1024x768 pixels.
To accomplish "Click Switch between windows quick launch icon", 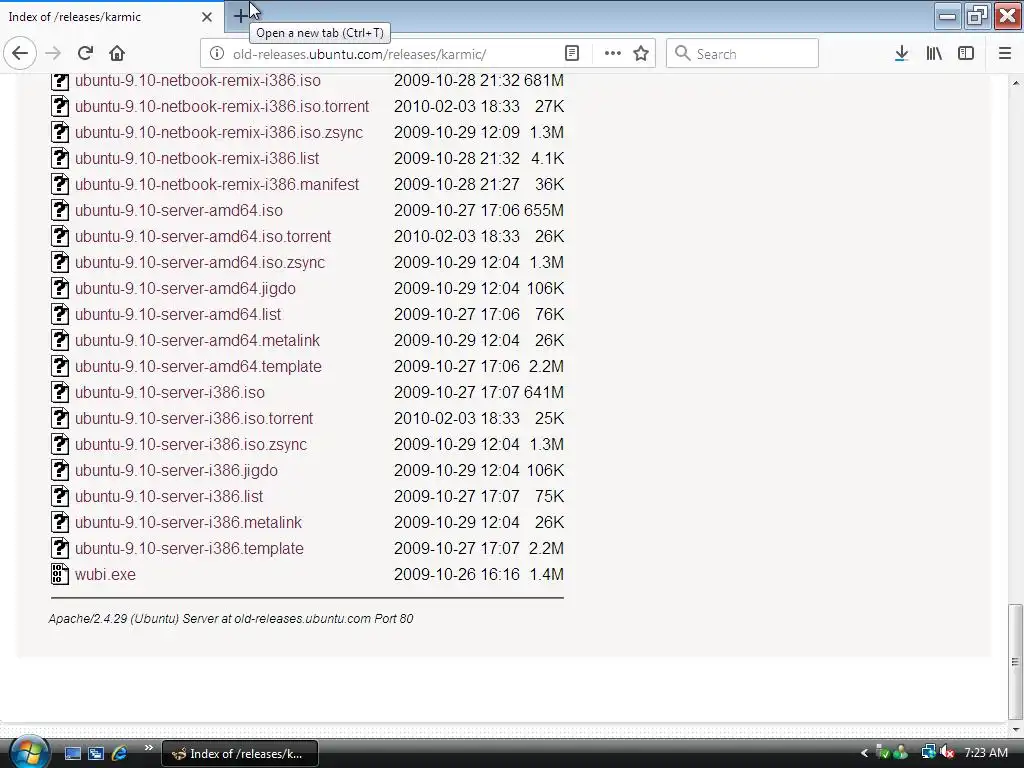I will pyautogui.click(x=96, y=754).
